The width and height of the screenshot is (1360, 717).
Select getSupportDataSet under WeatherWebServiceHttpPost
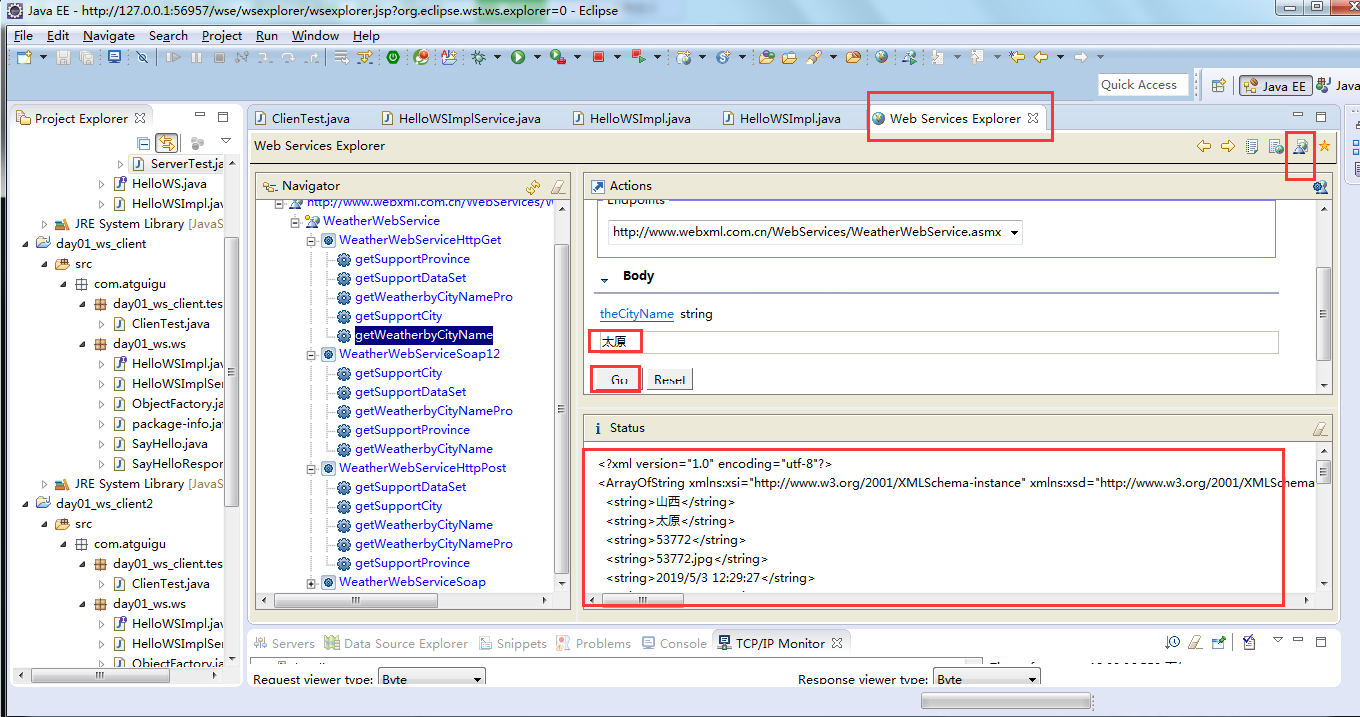click(x=410, y=487)
